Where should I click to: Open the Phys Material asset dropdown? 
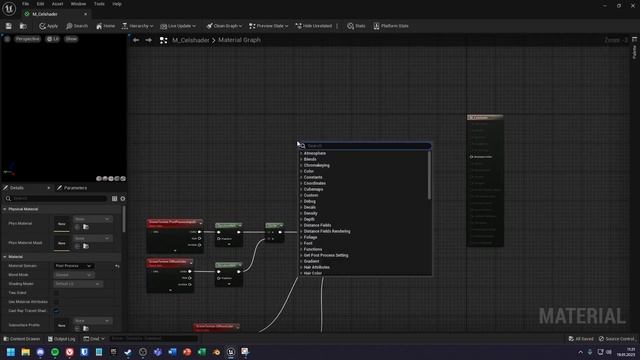(92, 219)
